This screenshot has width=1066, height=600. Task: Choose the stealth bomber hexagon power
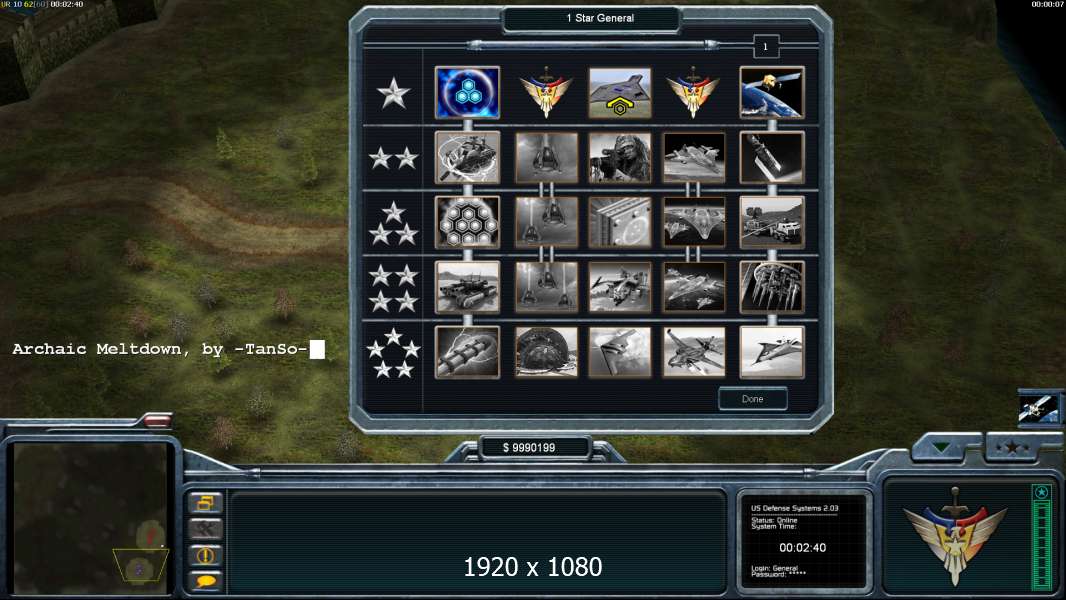(x=619, y=92)
